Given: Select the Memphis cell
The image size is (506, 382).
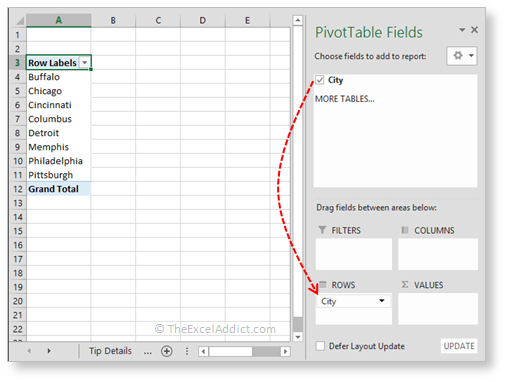Looking at the screenshot, I should coord(59,147).
